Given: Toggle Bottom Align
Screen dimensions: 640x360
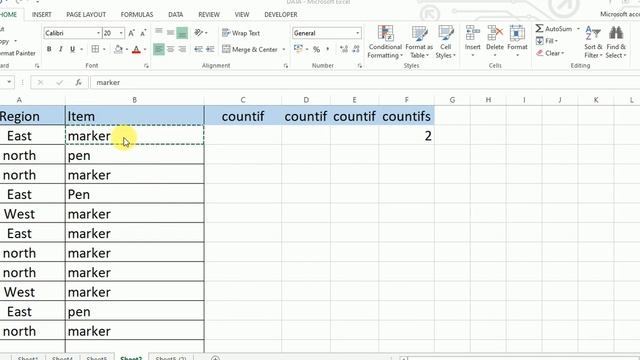Looking at the screenshot, I should click(182, 33).
